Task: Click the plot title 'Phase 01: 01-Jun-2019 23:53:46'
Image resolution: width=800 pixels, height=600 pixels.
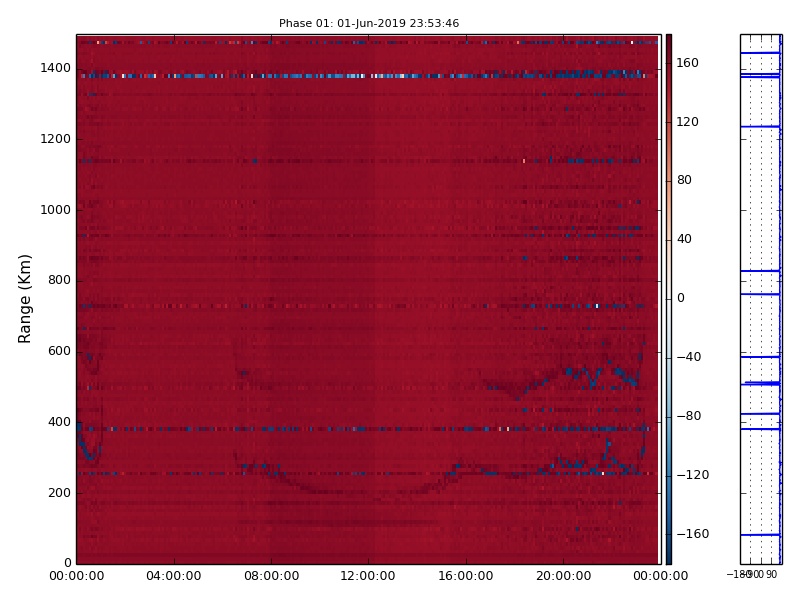Action: point(369,23)
